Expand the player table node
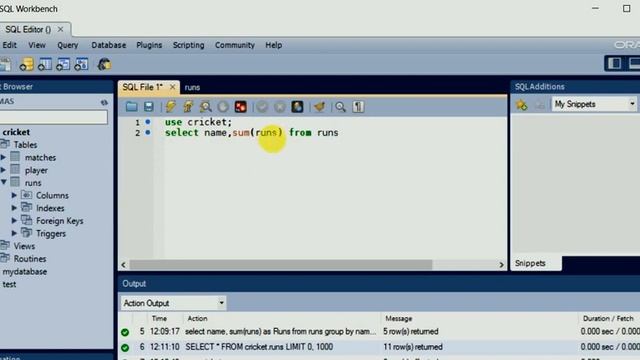640x360 pixels. click(3, 170)
